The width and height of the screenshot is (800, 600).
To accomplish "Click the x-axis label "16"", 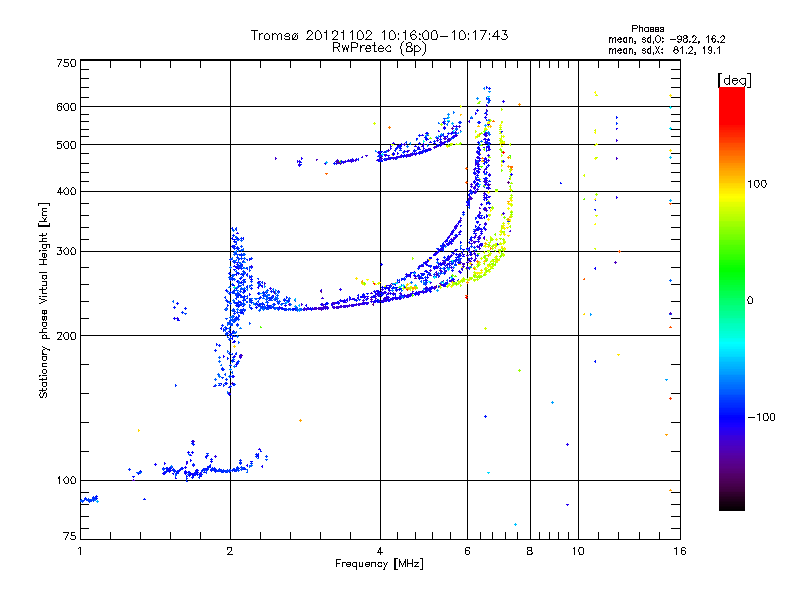I will tap(680, 551).
